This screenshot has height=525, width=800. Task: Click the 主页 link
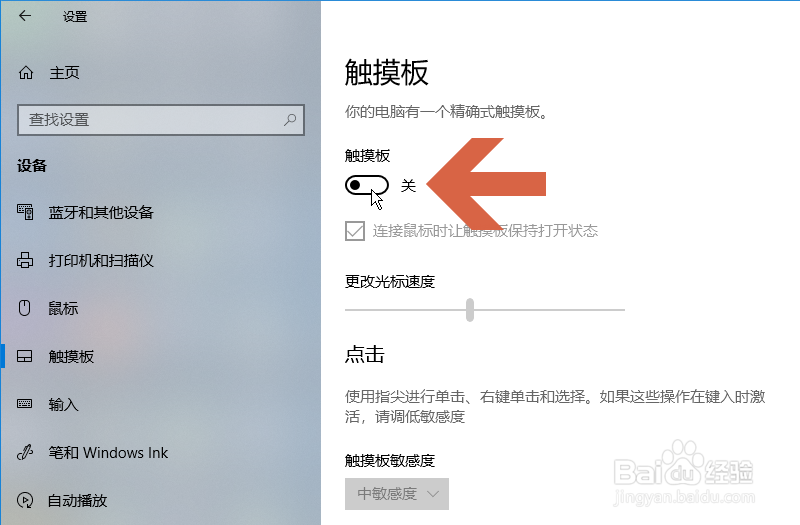coord(64,73)
